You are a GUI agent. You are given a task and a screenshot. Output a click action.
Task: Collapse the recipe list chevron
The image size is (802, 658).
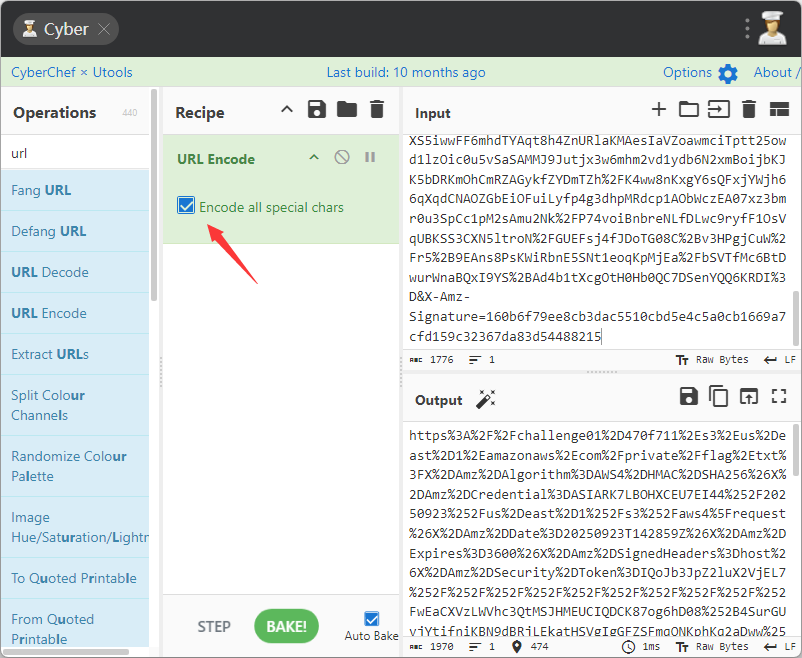click(287, 110)
